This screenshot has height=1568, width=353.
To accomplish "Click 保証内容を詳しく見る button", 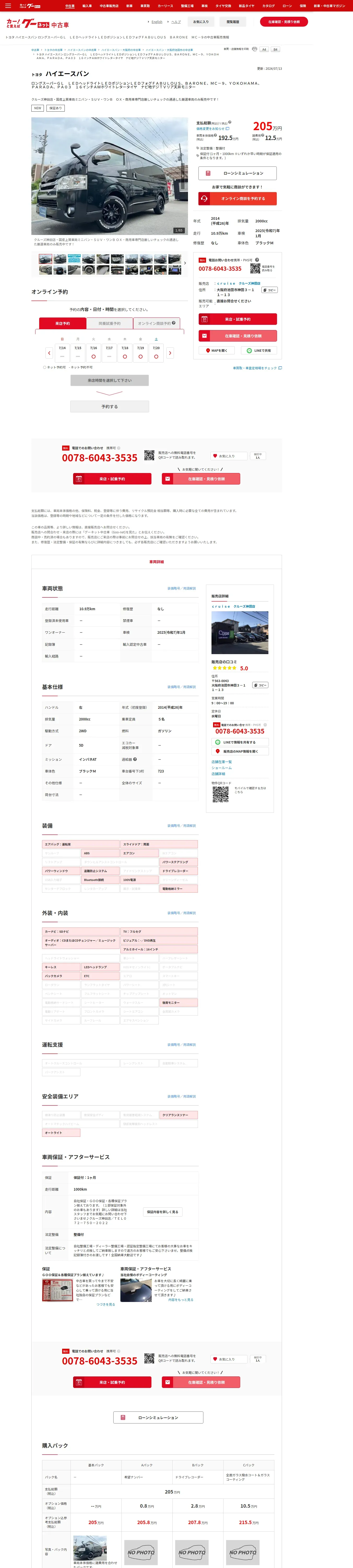I will (x=162, y=1212).
